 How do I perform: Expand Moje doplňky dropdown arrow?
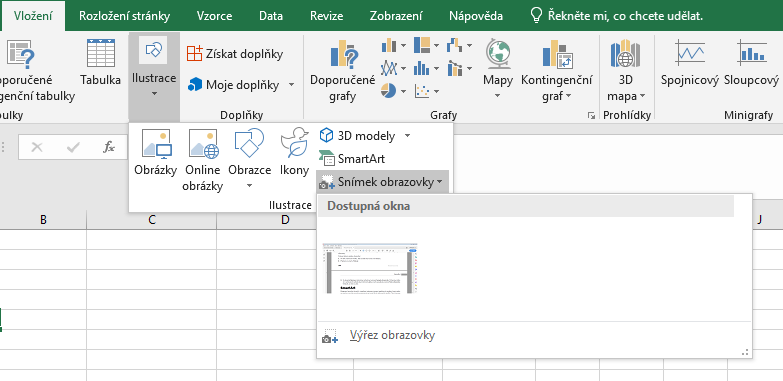[292, 85]
